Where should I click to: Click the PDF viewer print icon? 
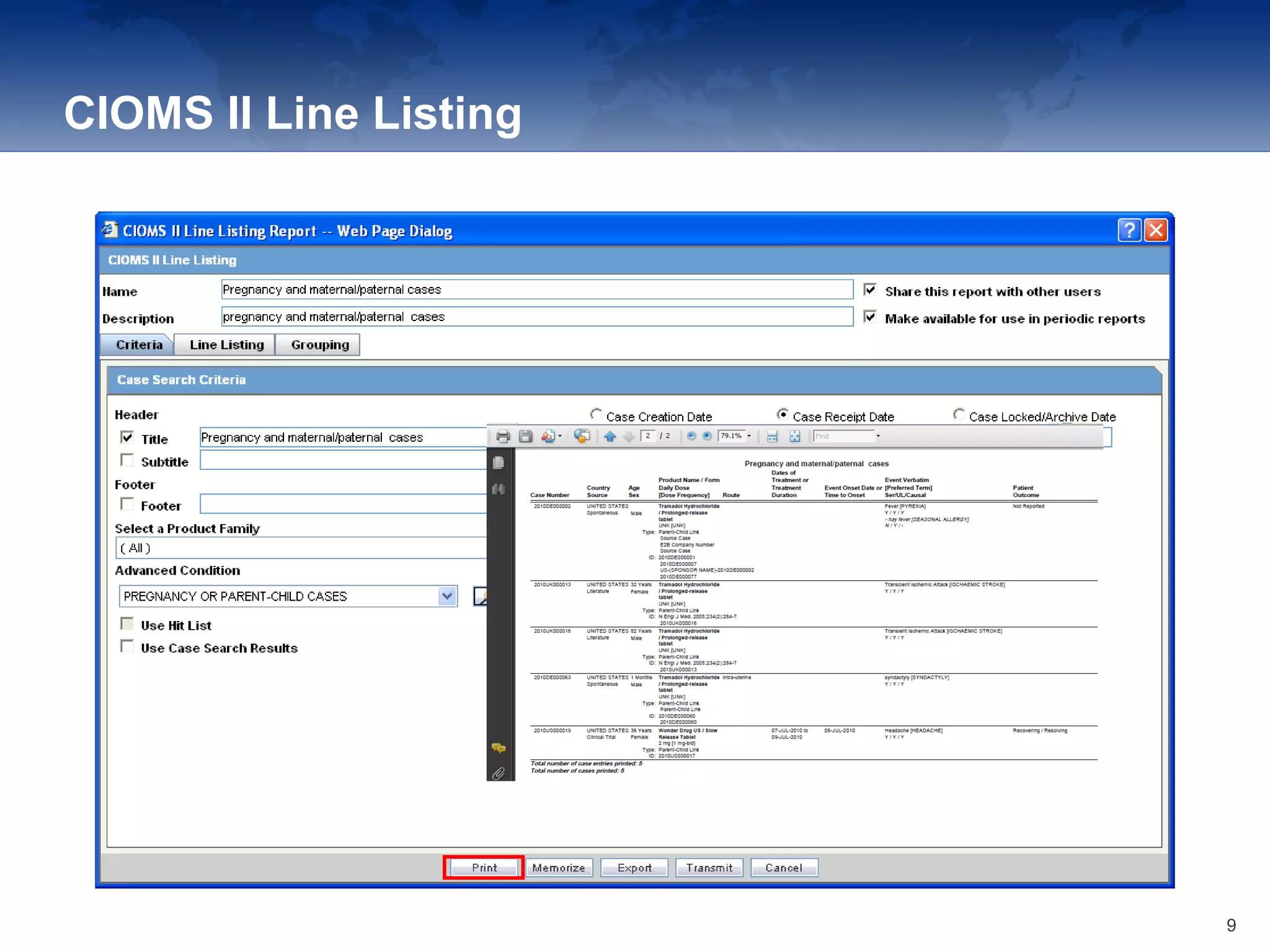(x=503, y=436)
